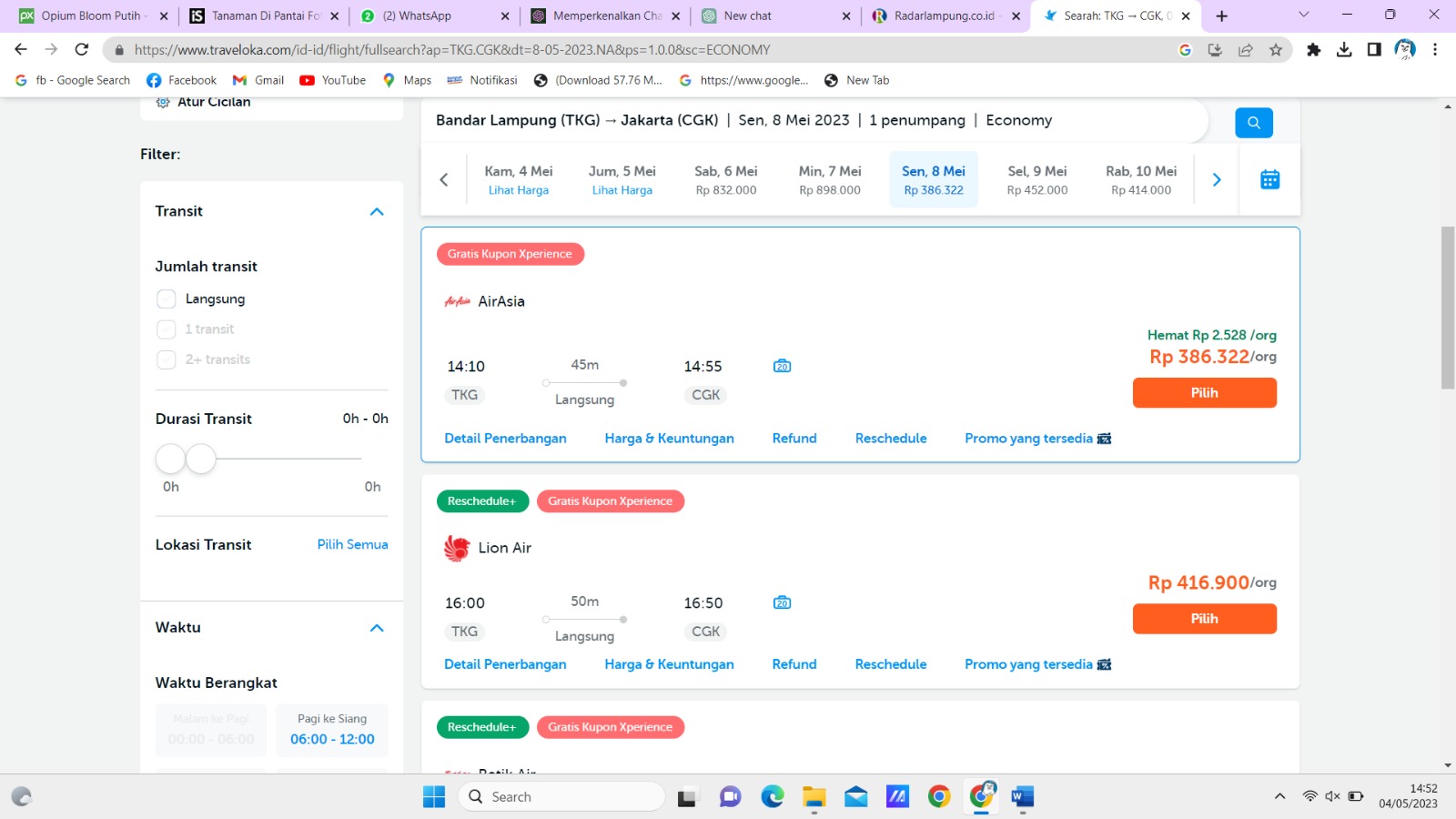The height and width of the screenshot is (819, 1456).
Task: Launch File Explorer from taskbar
Action: point(814,797)
